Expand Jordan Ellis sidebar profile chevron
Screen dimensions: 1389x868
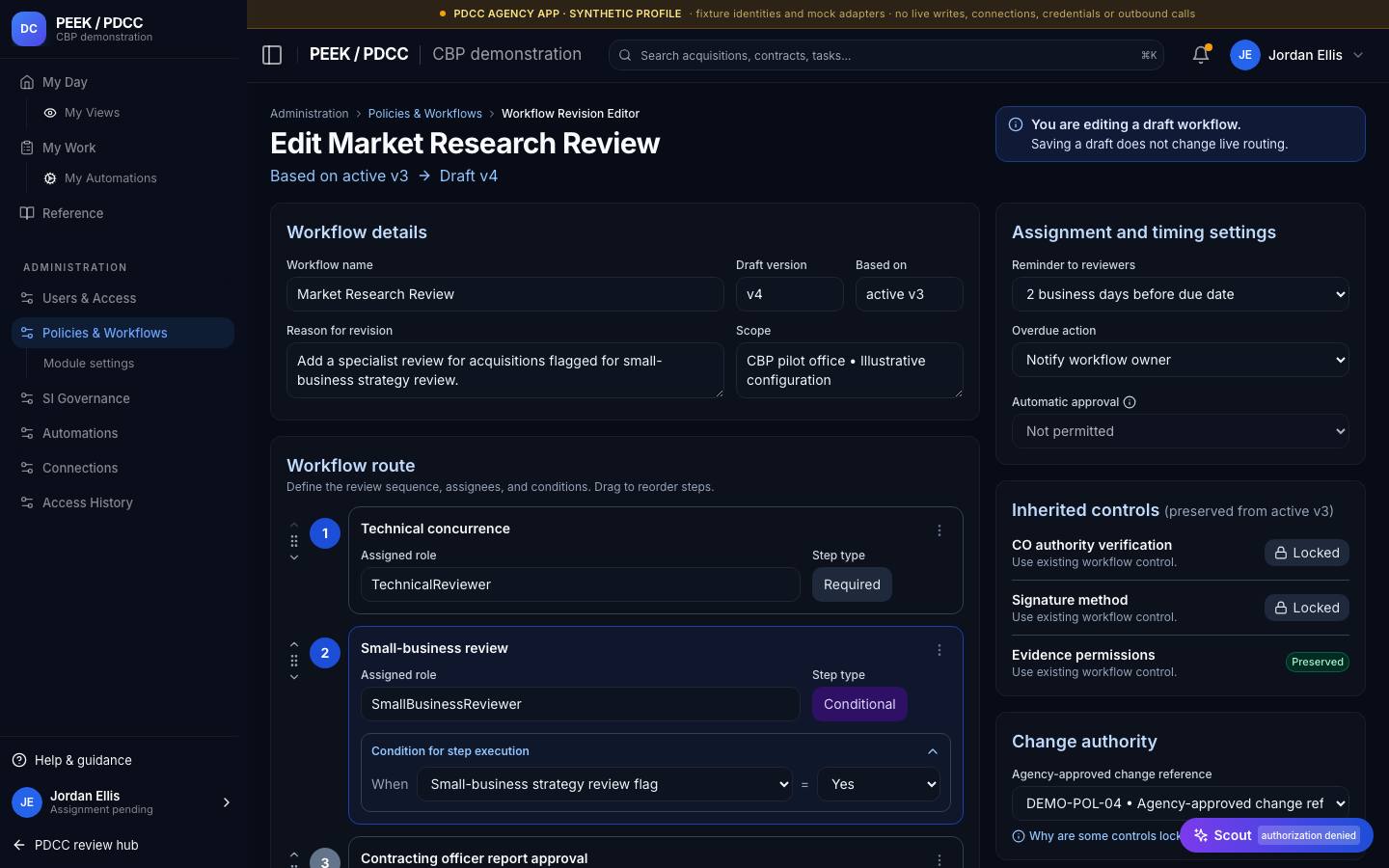[227, 802]
